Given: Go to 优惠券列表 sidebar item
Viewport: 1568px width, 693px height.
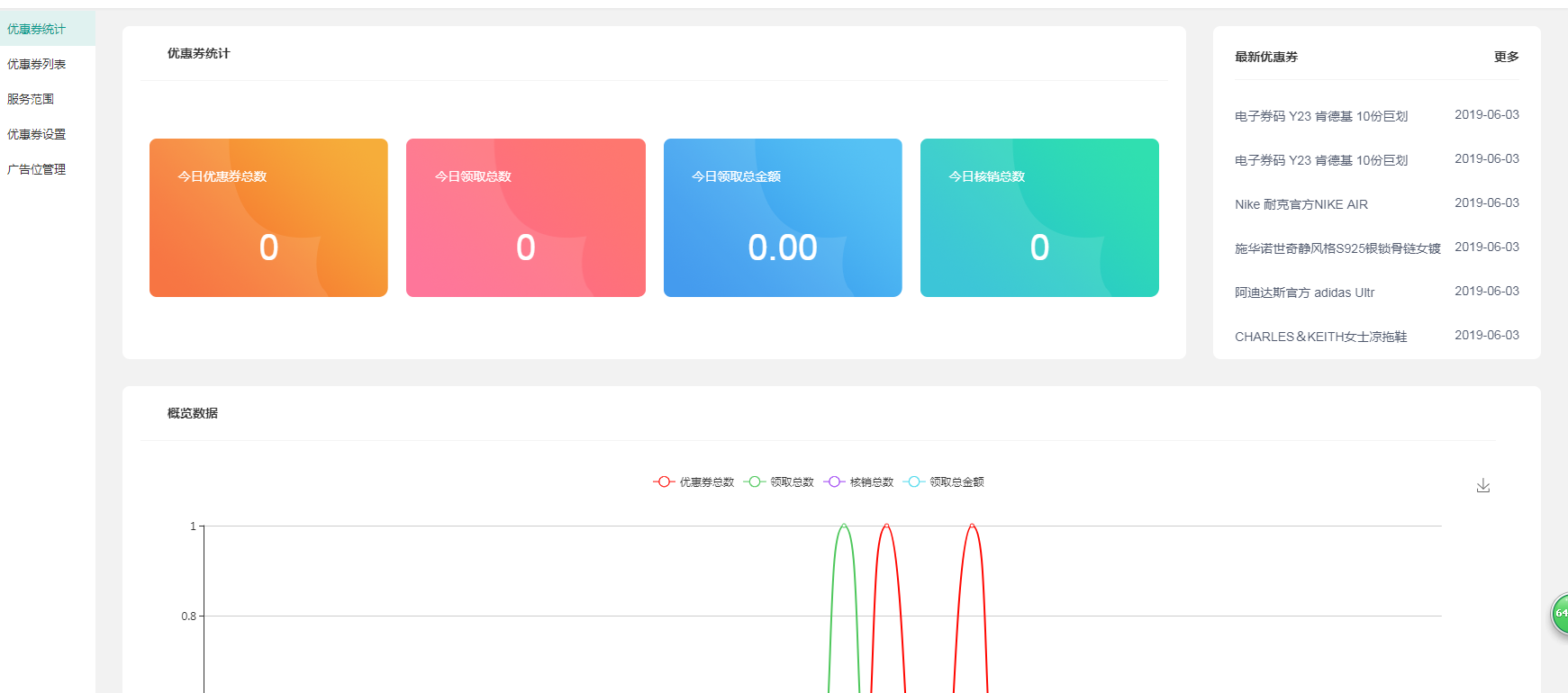Looking at the screenshot, I should point(37,64).
